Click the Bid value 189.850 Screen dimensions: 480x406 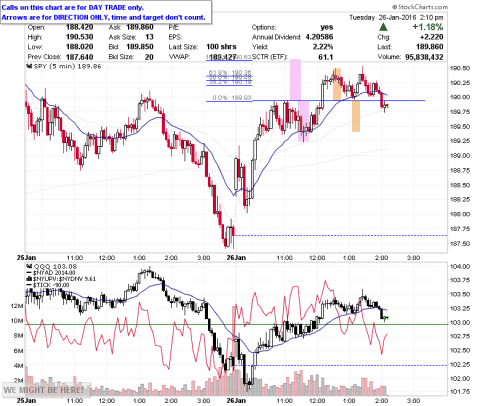coord(140,47)
